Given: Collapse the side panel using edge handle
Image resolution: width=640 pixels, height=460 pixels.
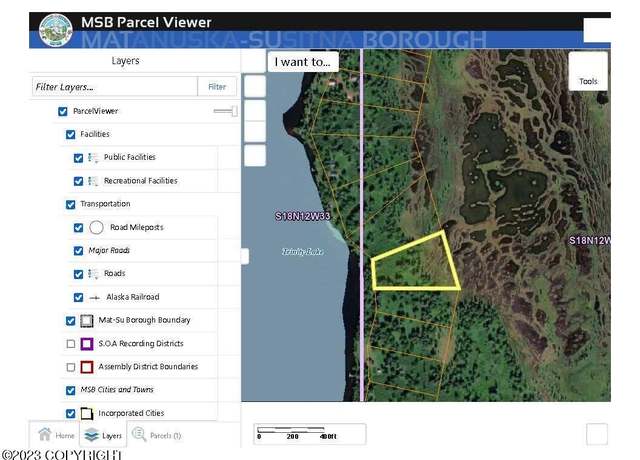Looking at the screenshot, I should point(245,256).
